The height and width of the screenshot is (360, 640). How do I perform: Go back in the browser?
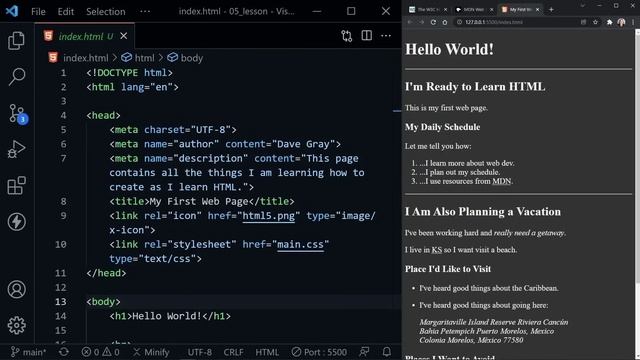pos(410,22)
